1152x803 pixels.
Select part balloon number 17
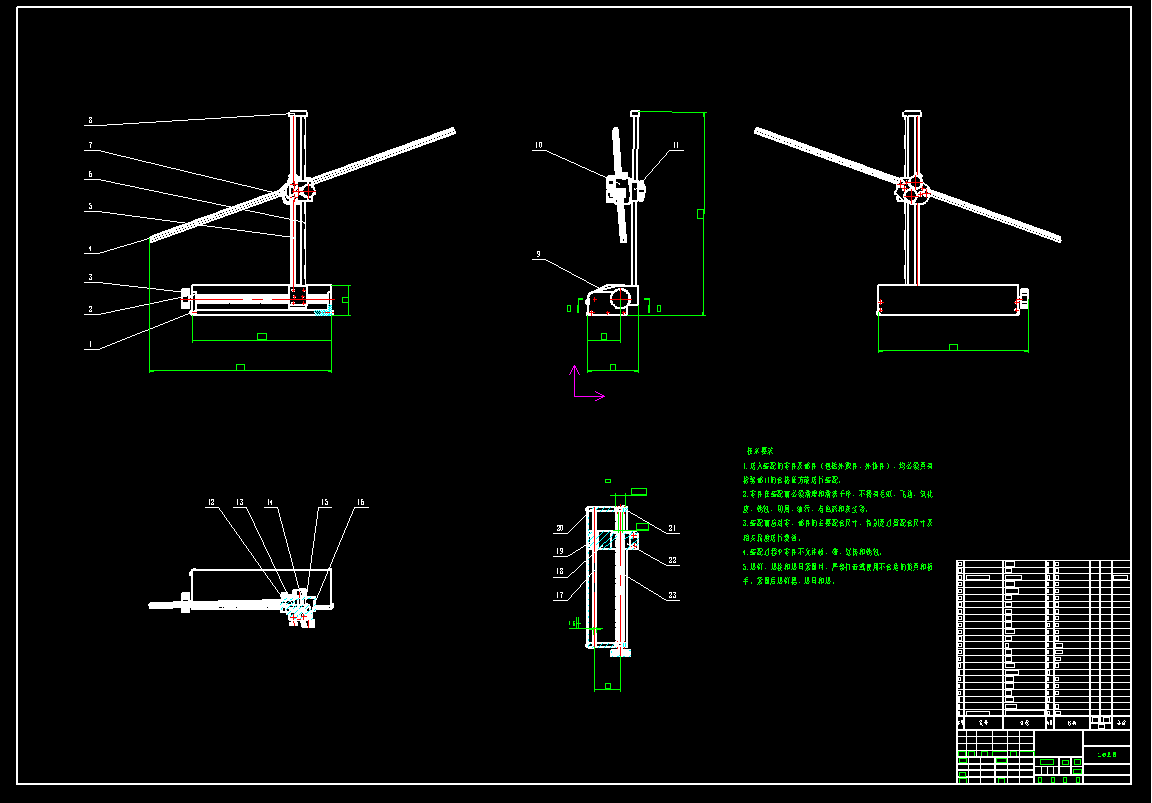point(560,596)
